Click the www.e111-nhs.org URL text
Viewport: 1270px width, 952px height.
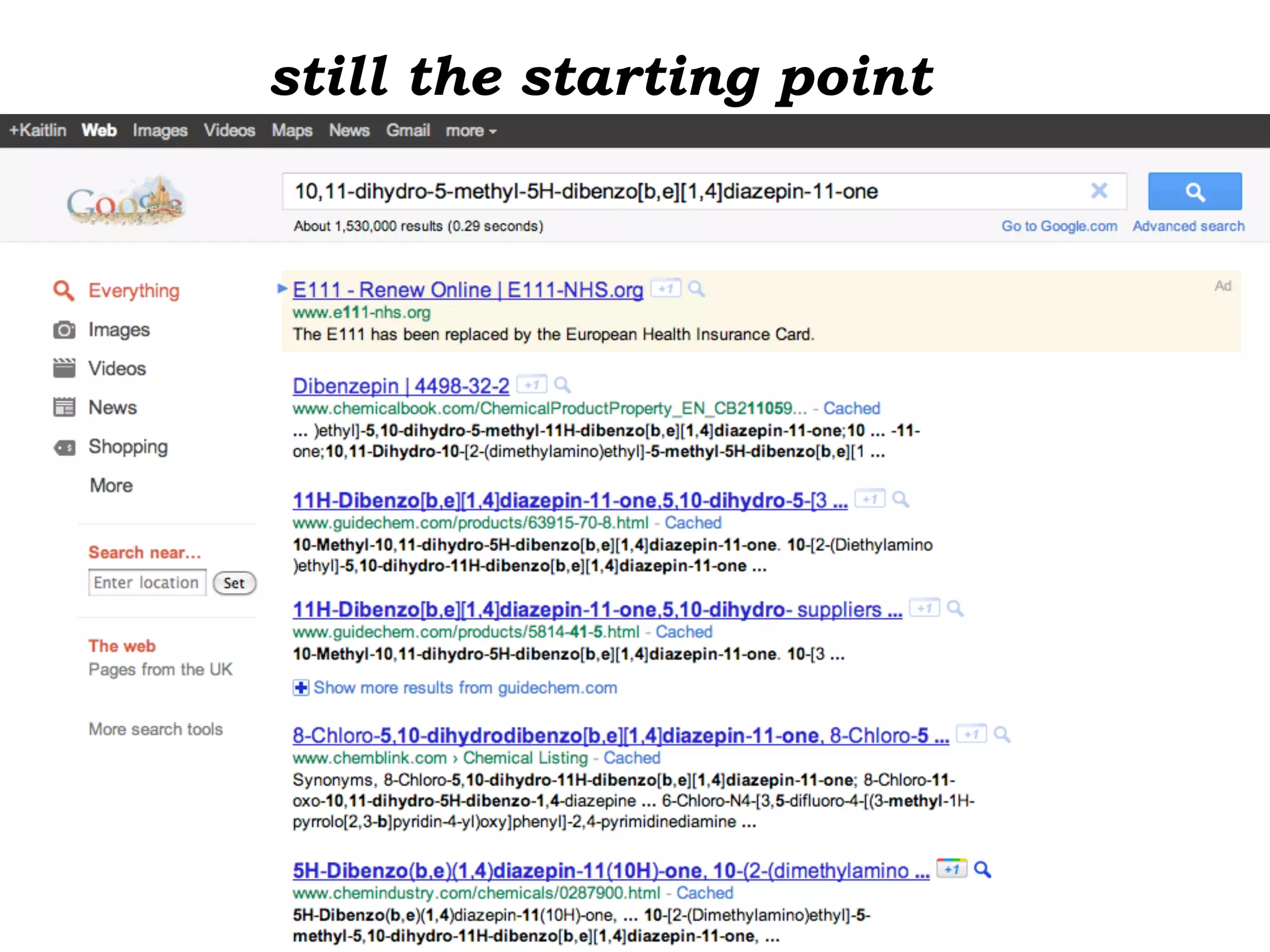(x=362, y=312)
